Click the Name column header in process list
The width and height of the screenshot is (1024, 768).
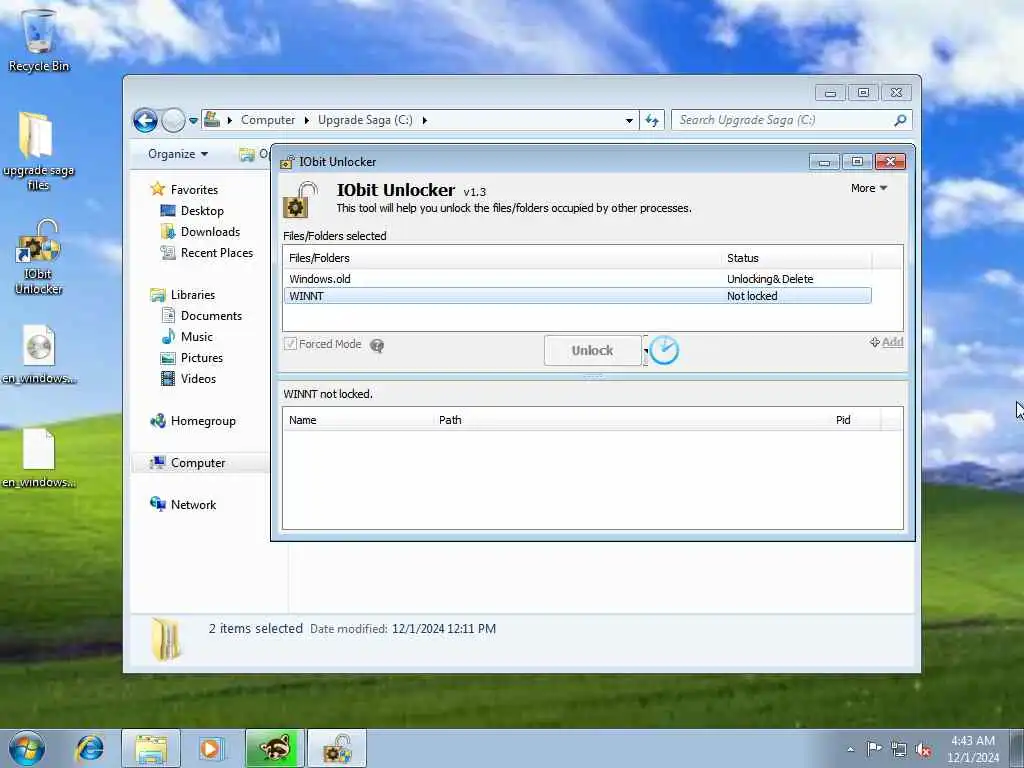(x=359, y=420)
